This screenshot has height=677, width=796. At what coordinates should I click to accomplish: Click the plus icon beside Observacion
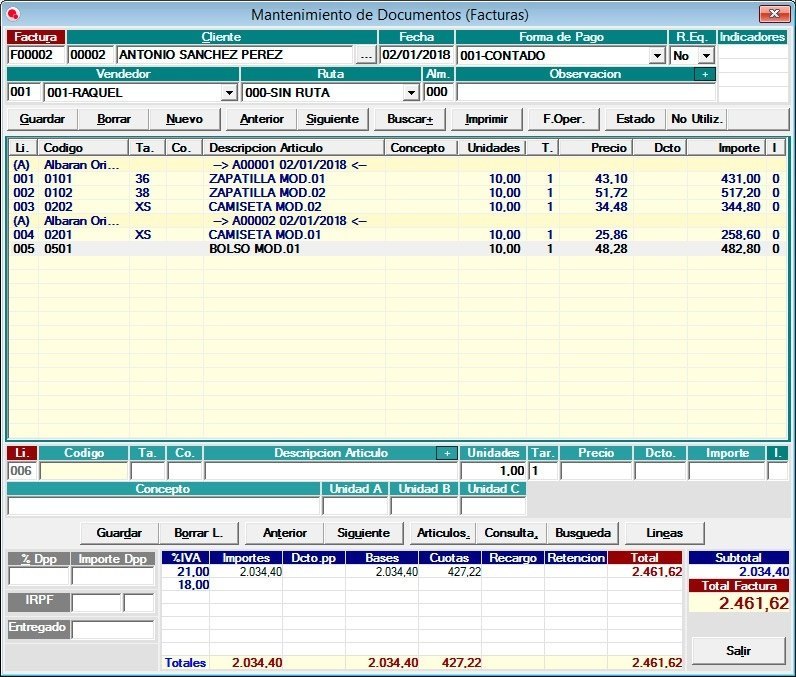pyautogui.click(x=704, y=74)
